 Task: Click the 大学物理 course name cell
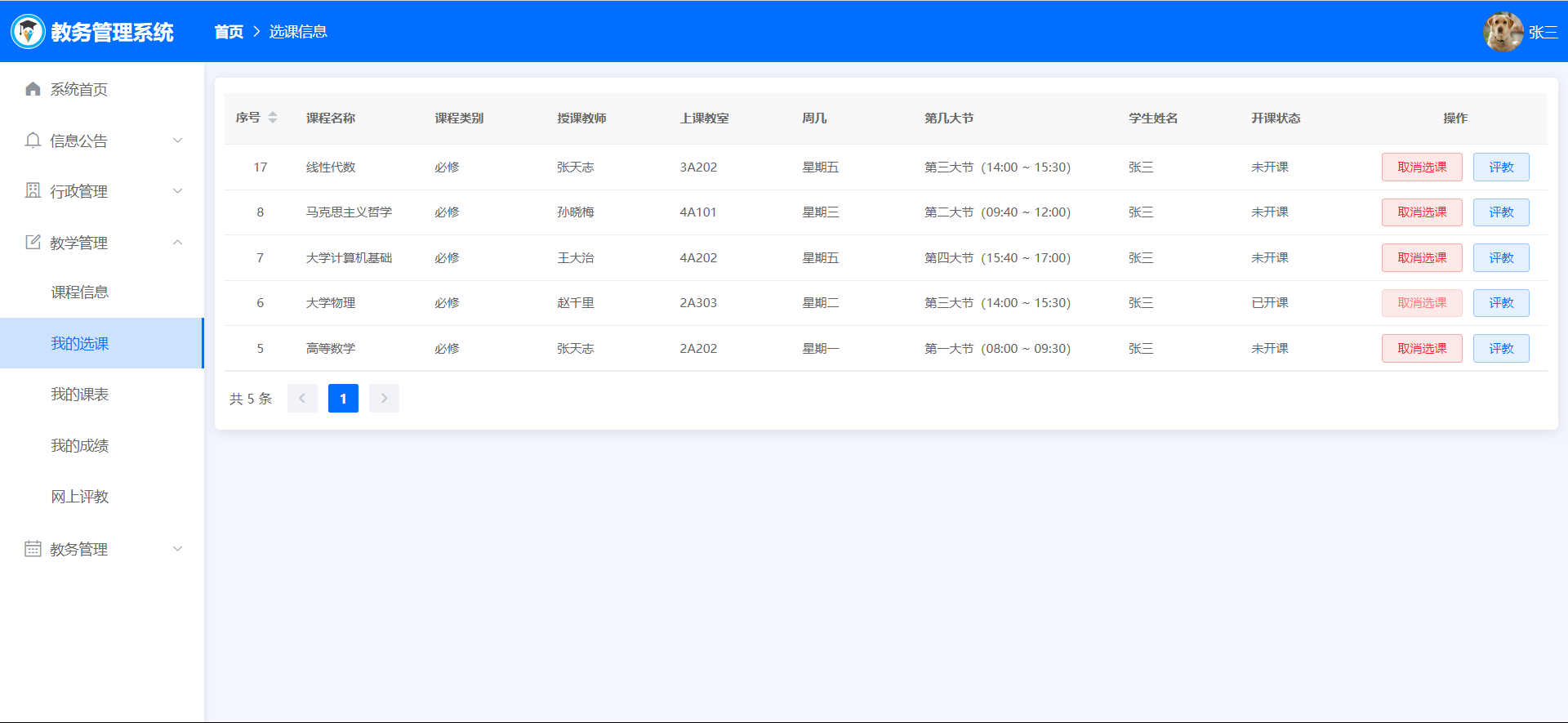pyautogui.click(x=331, y=303)
